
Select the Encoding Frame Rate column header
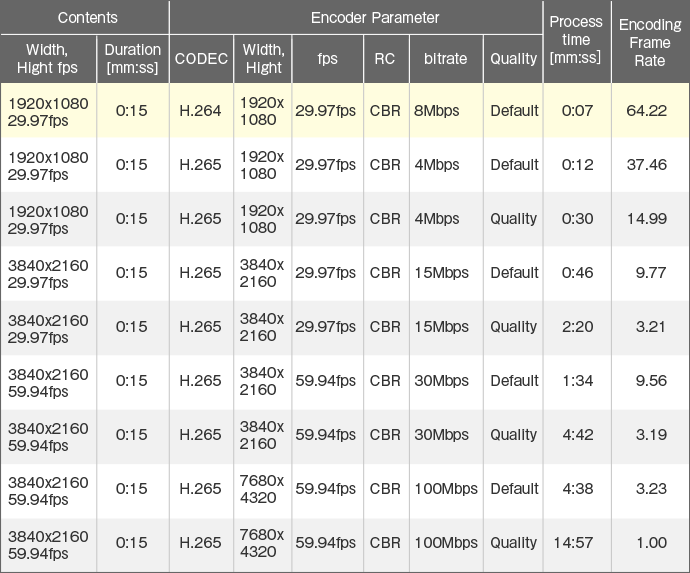[x=650, y=41]
